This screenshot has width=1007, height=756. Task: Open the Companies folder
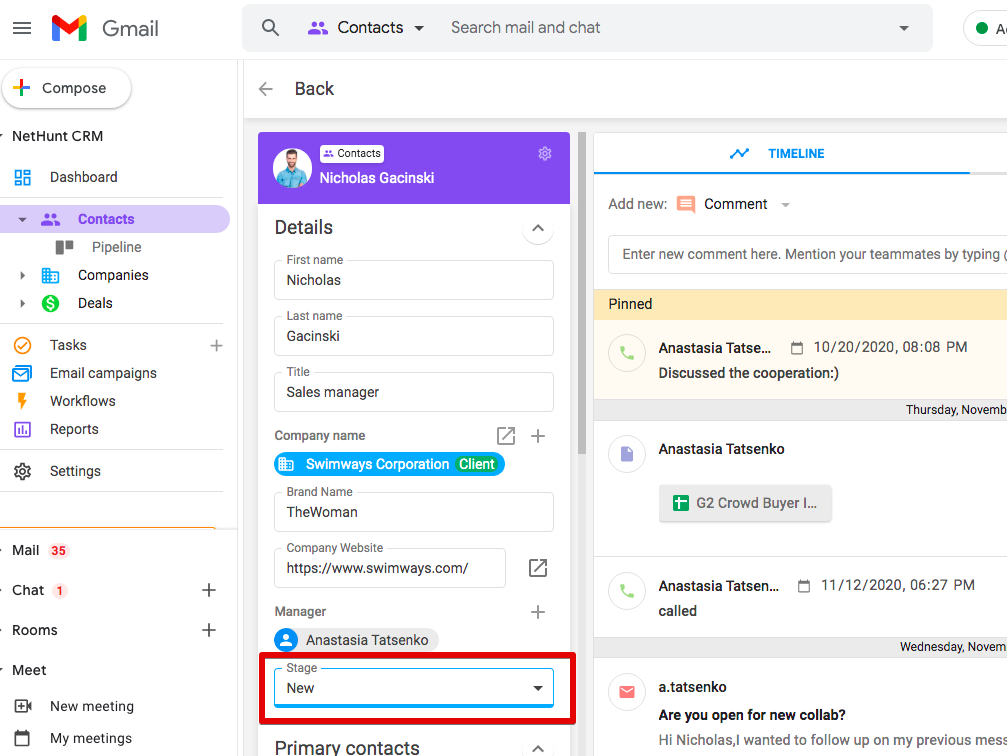pos(113,275)
